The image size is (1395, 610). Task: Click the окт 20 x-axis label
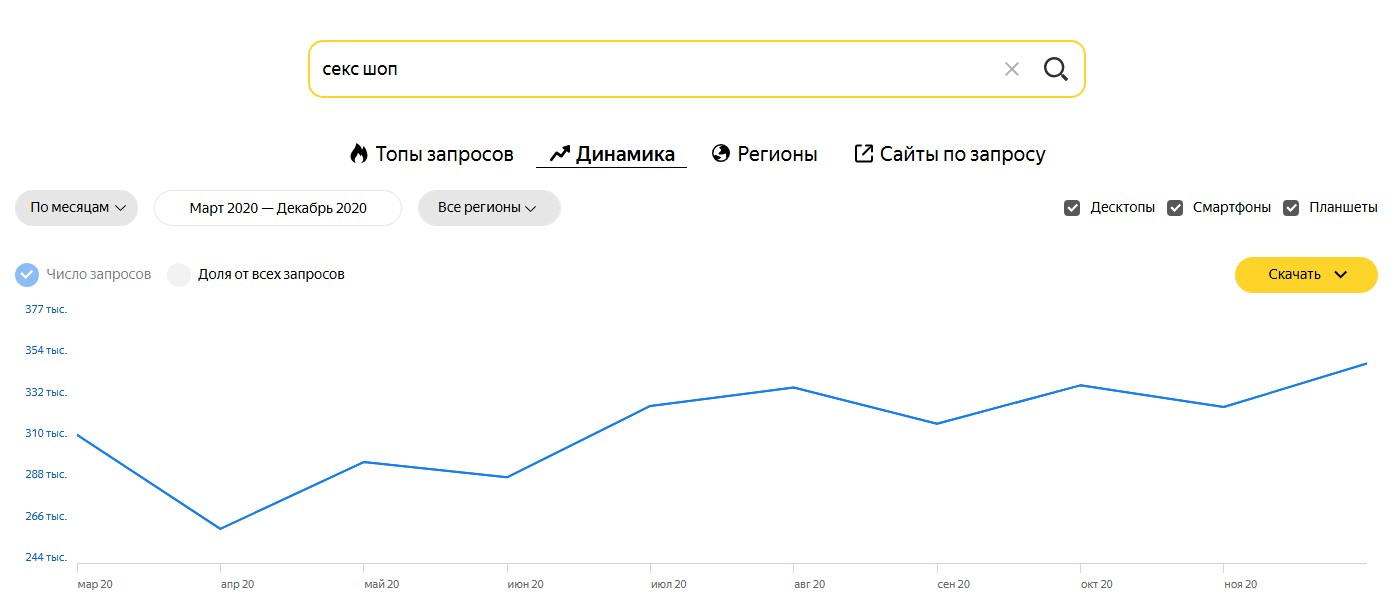(1097, 584)
